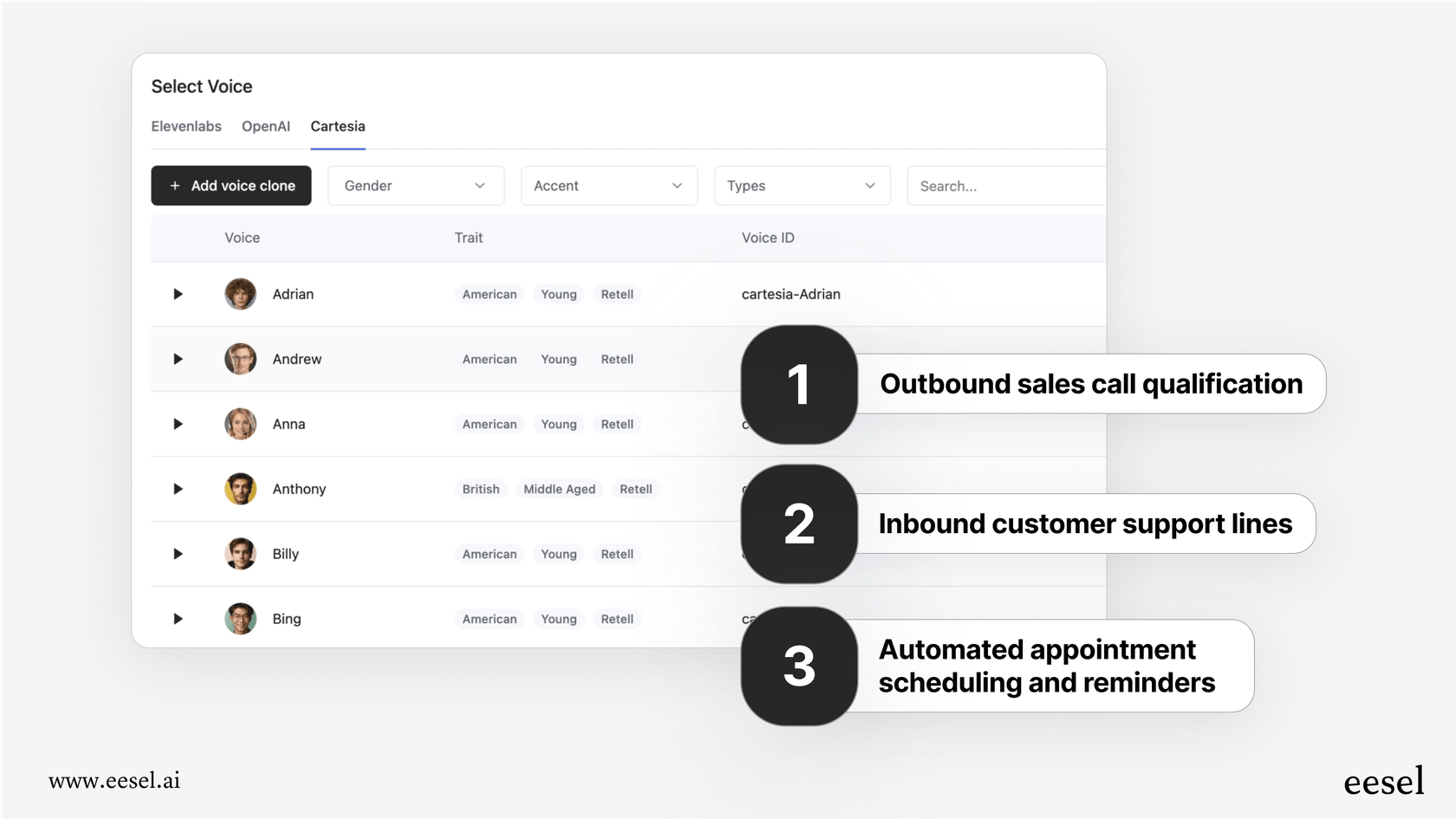Play the Billy voice sample

[x=178, y=555]
